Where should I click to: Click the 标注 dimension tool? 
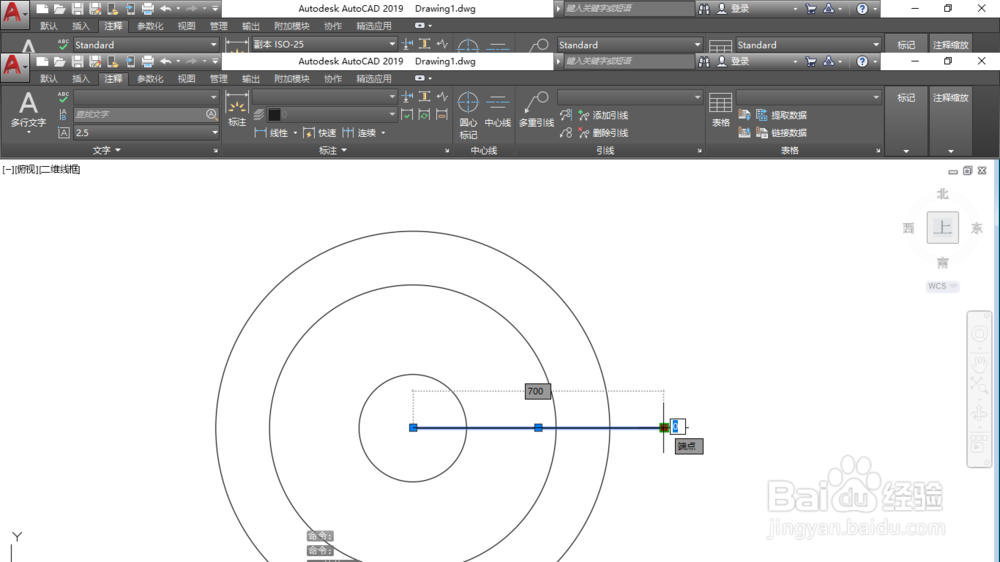[237, 110]
